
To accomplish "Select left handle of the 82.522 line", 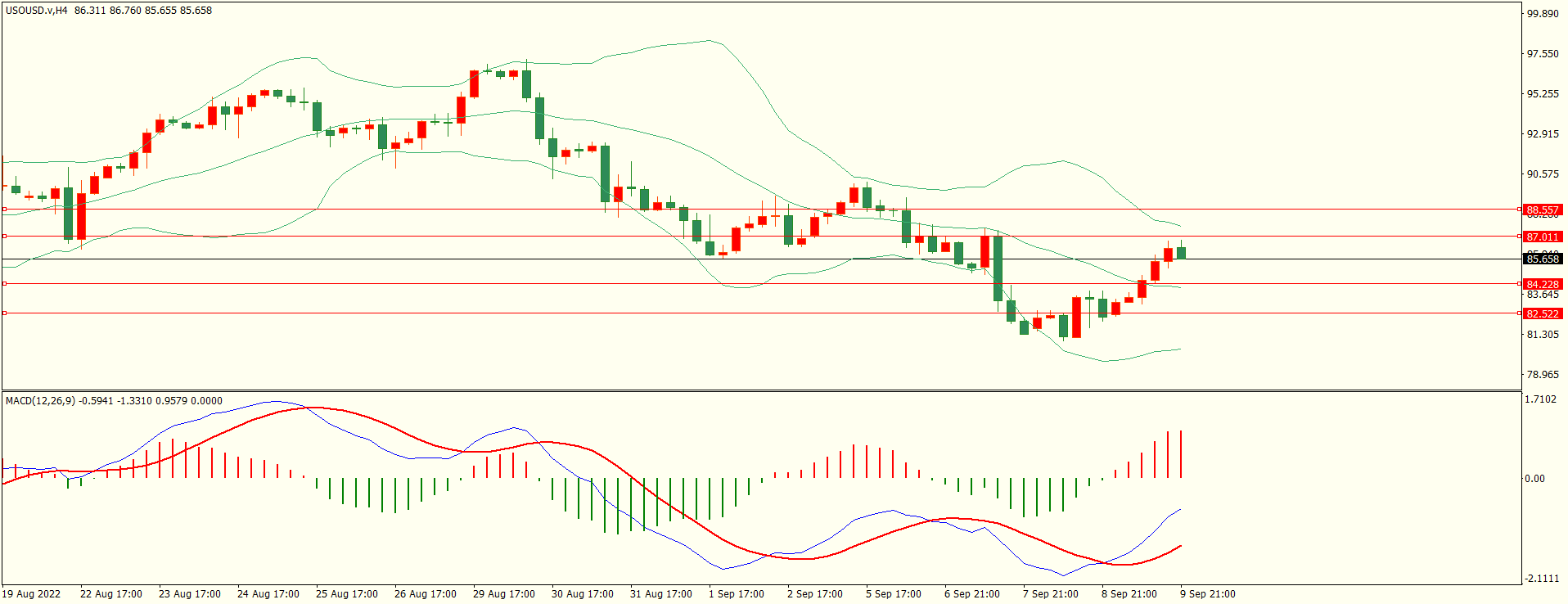I will click(5, 313).
